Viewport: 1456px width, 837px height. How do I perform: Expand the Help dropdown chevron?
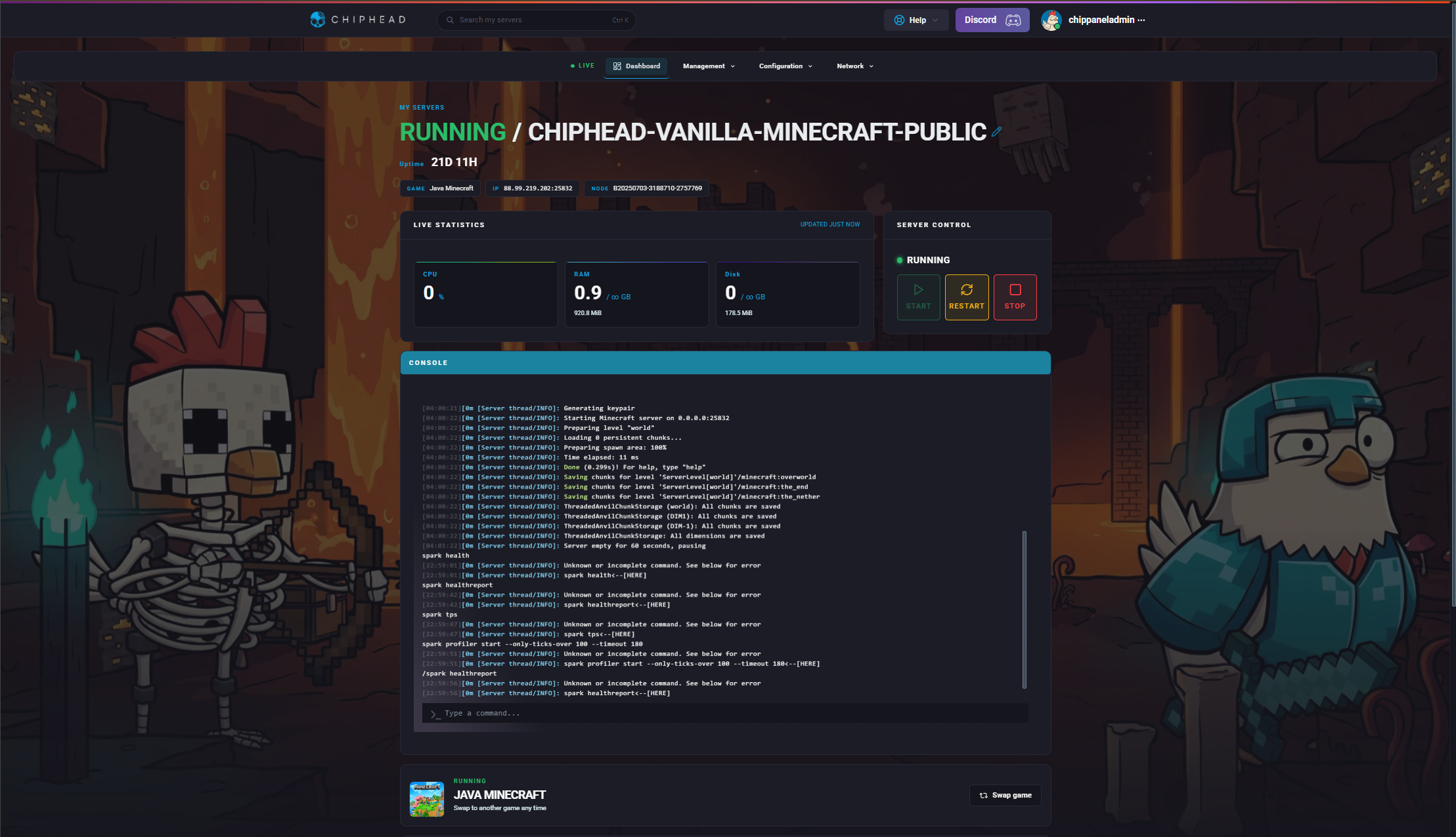point(935,20)
